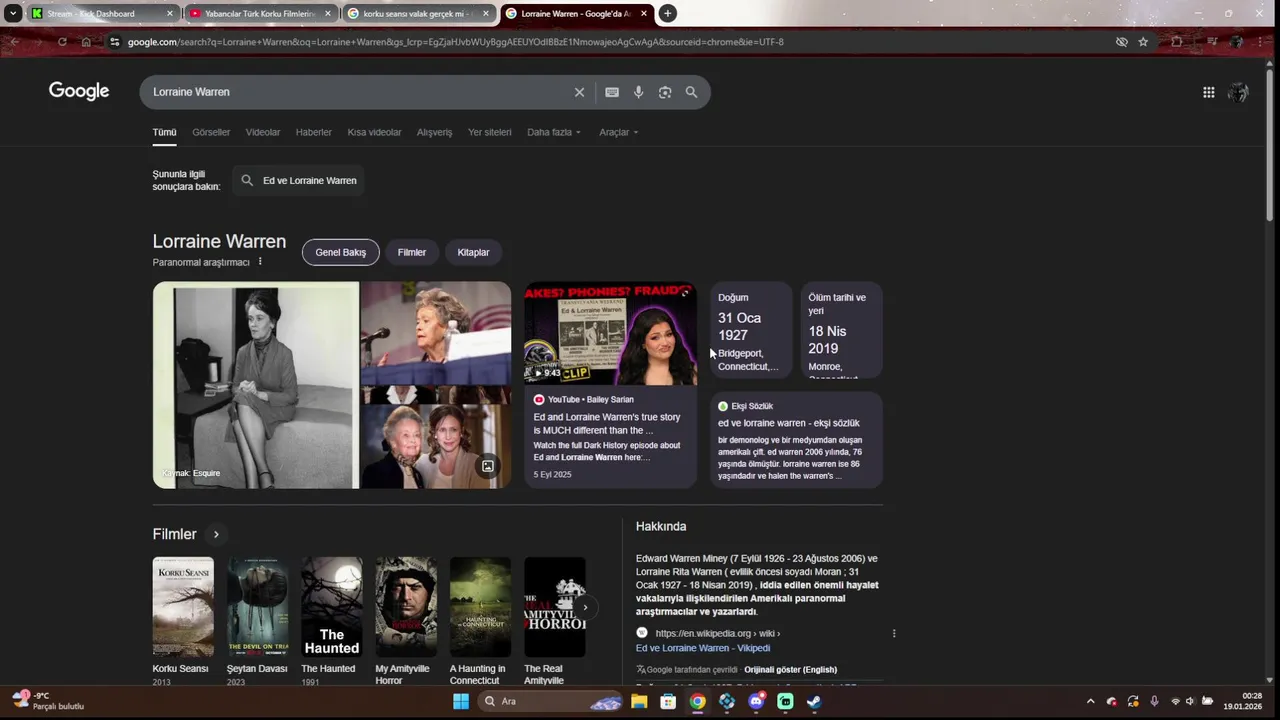The image size is (1280, 720).
Task: Switch to the Yer siteleri tab
Action: (x=490, y=132)
